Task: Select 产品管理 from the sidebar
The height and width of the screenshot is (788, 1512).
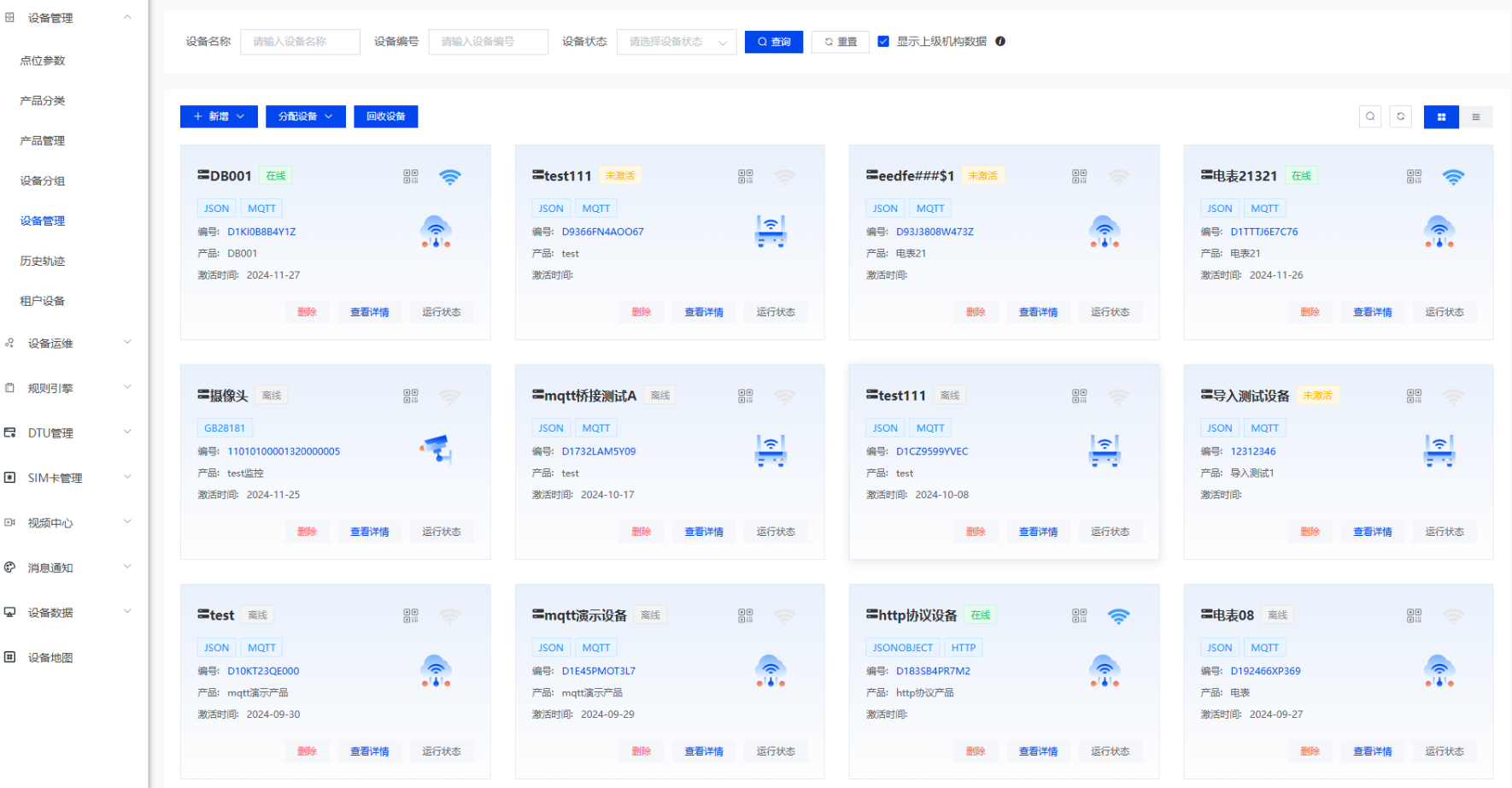Action: point(43,140)
